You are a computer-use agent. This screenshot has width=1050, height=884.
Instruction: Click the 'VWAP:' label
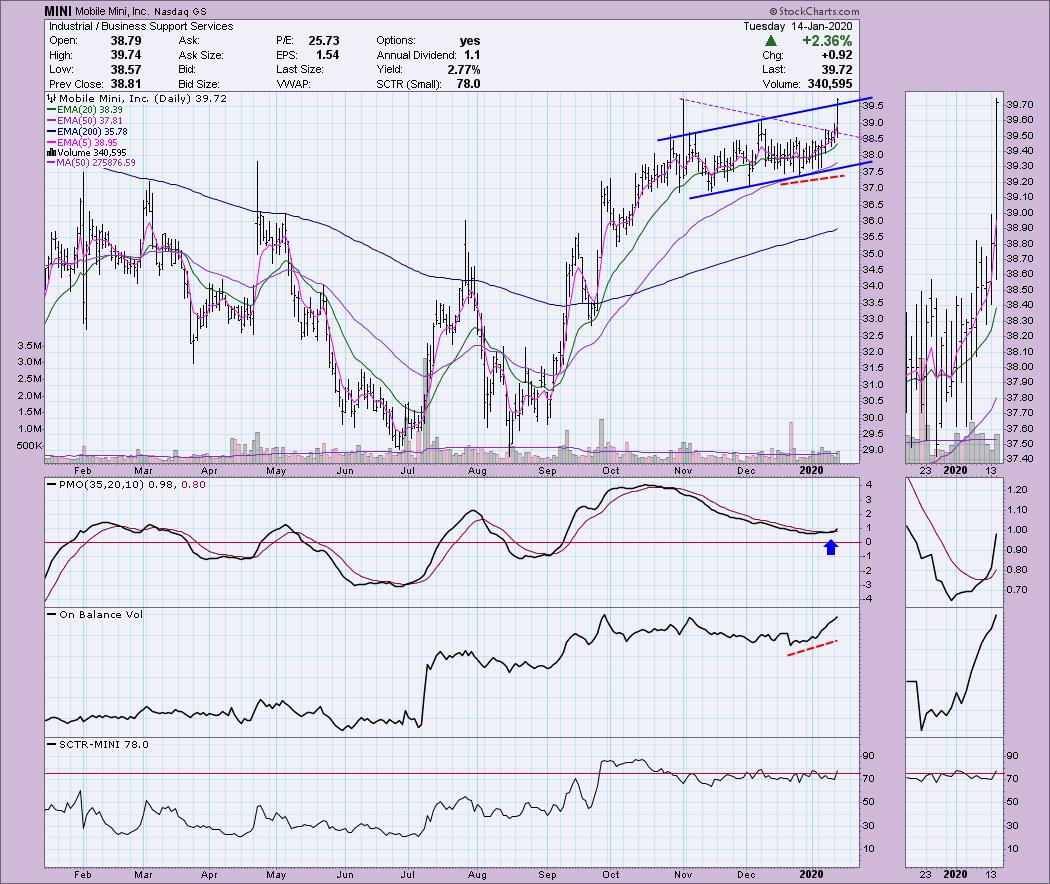(293, 84)
